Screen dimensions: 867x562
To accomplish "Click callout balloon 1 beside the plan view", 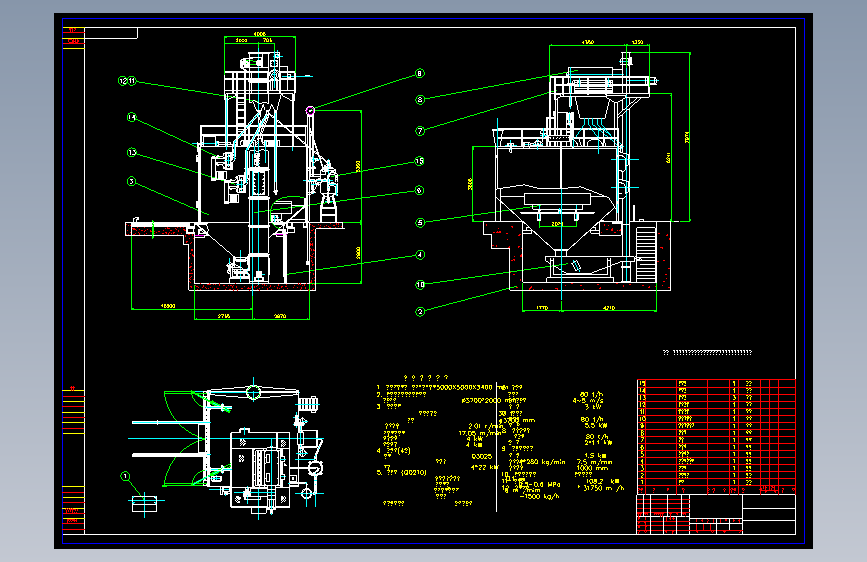I will point(125,476).
